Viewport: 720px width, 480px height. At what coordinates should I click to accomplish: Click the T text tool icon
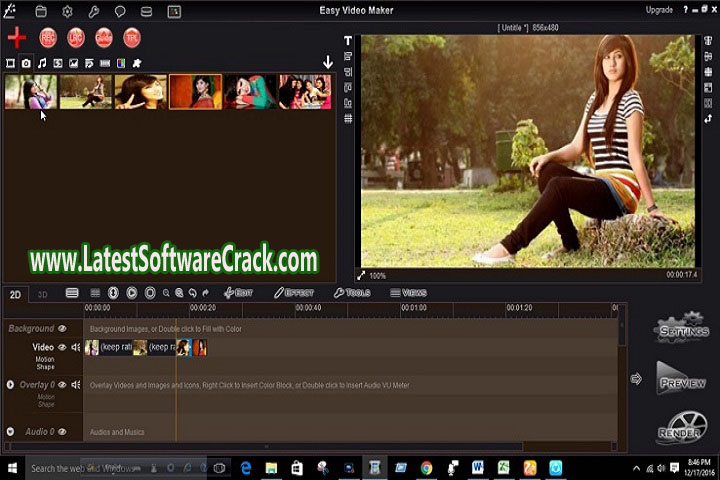point(348,42)
